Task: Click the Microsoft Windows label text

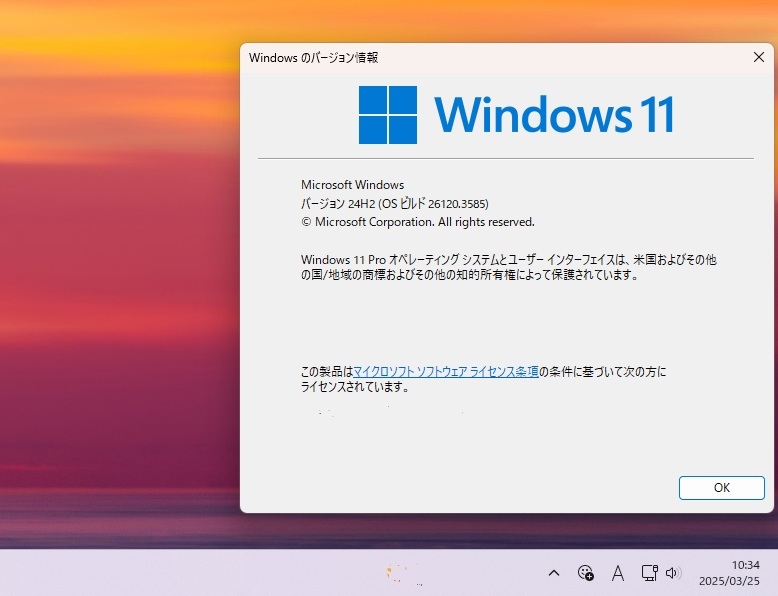Action: pos(352,185)
